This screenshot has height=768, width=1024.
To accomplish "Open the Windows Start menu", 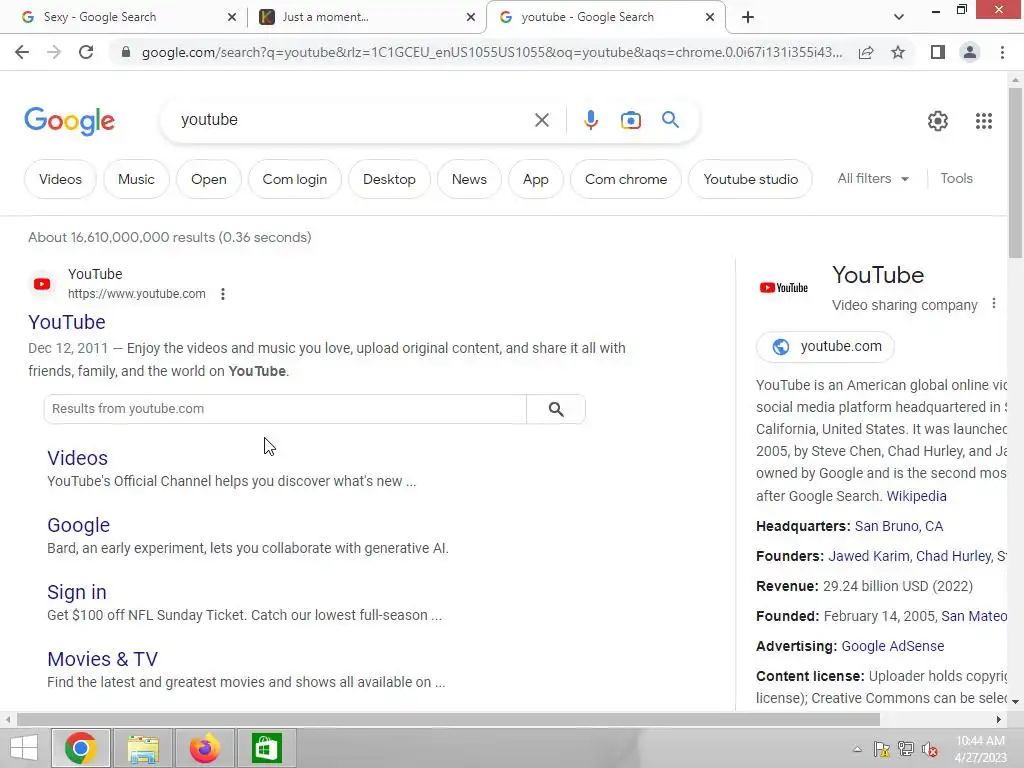I will (24, 748).
